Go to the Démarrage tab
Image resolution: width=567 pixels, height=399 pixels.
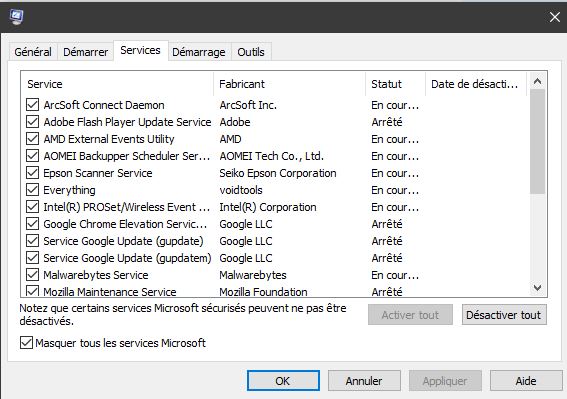point(199,52)
